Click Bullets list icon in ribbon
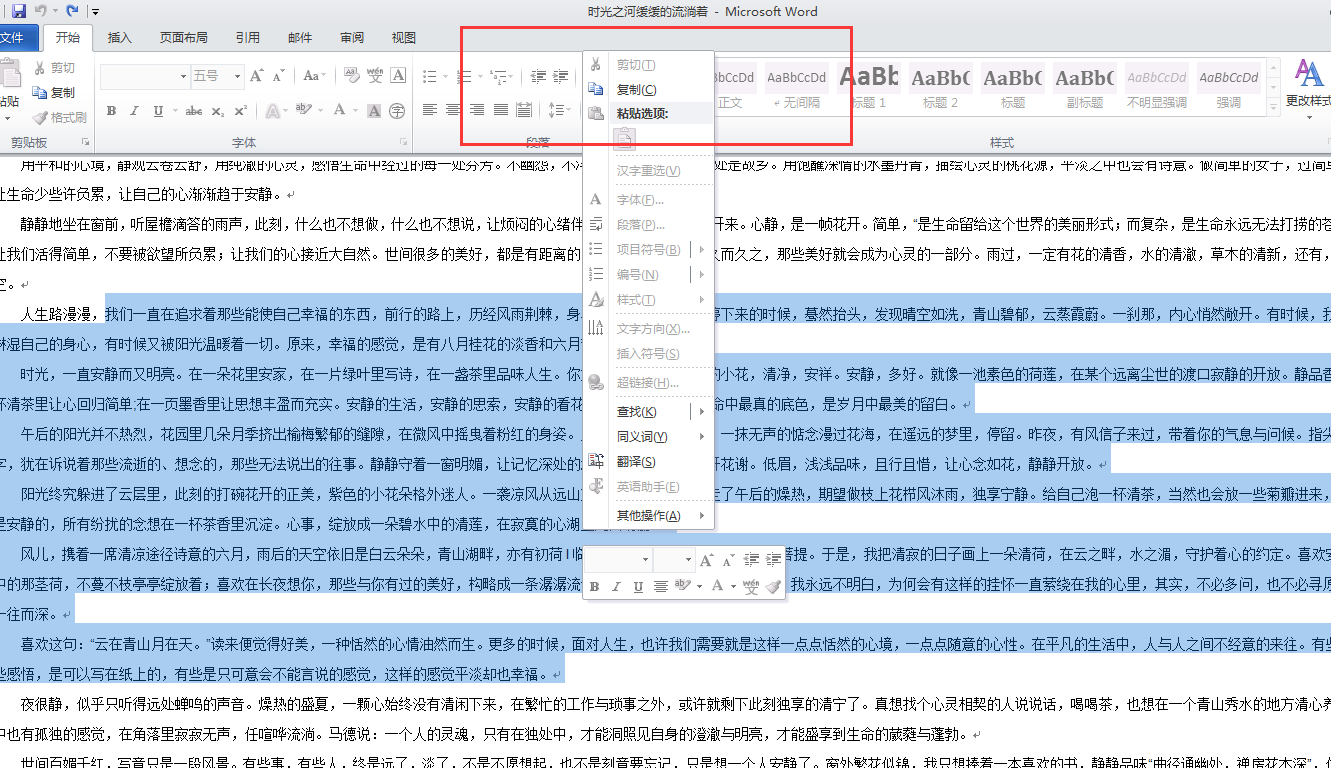The image size is (1331, 768). pyautogui.click(x=429, y=76)
